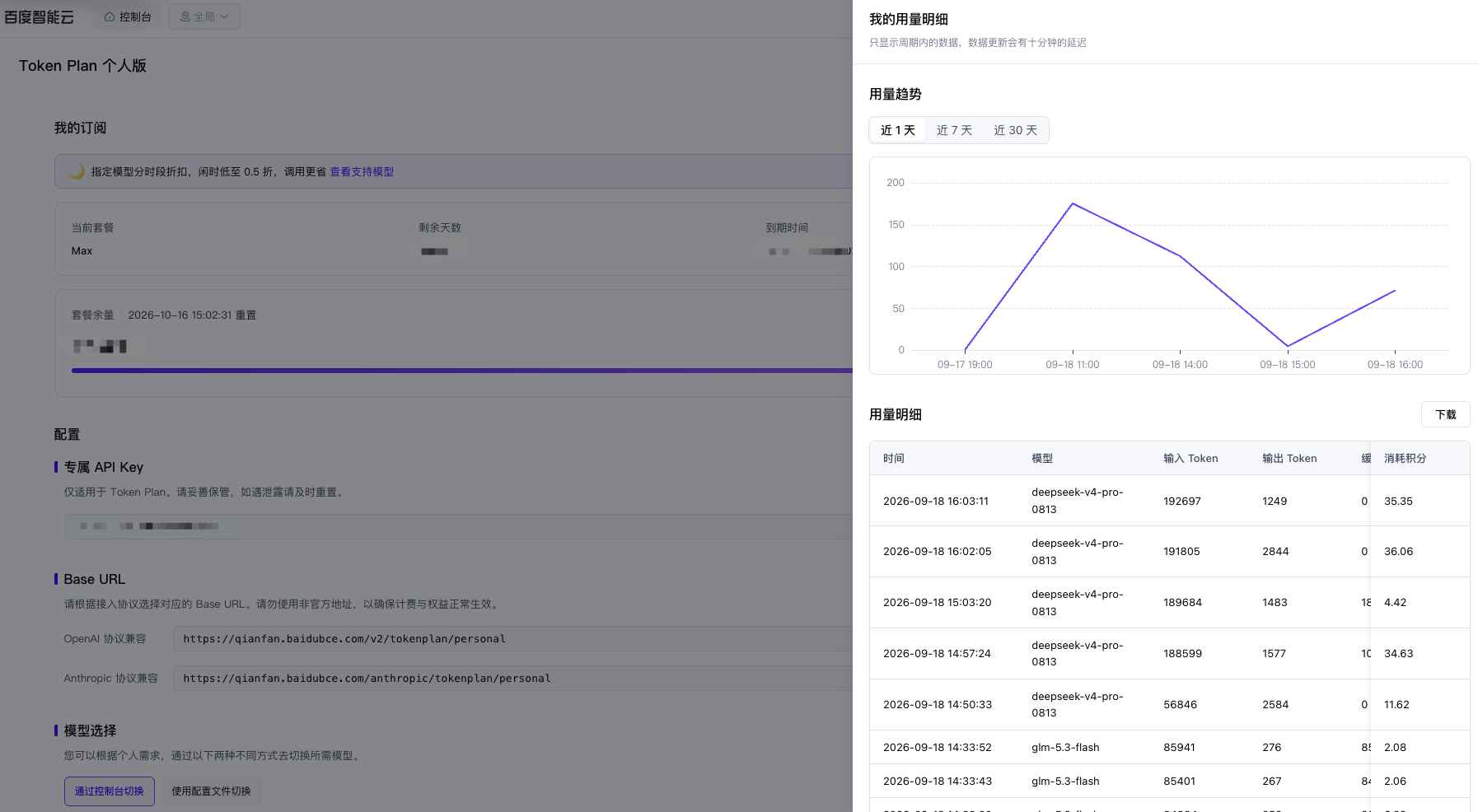This screenshot has width=1478, height=812.
Task: Click the 消耗积分 value 35.35
Action: (x=1399, y=501)
